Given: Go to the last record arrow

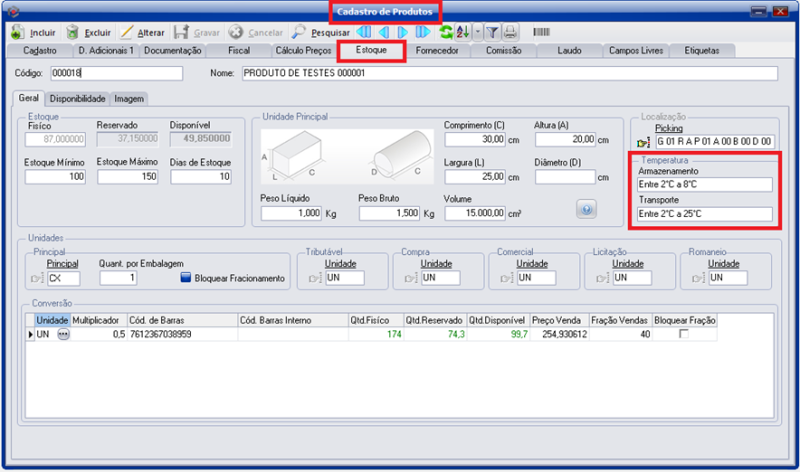Looking at the screenshot, I should [x=422, y=32].
